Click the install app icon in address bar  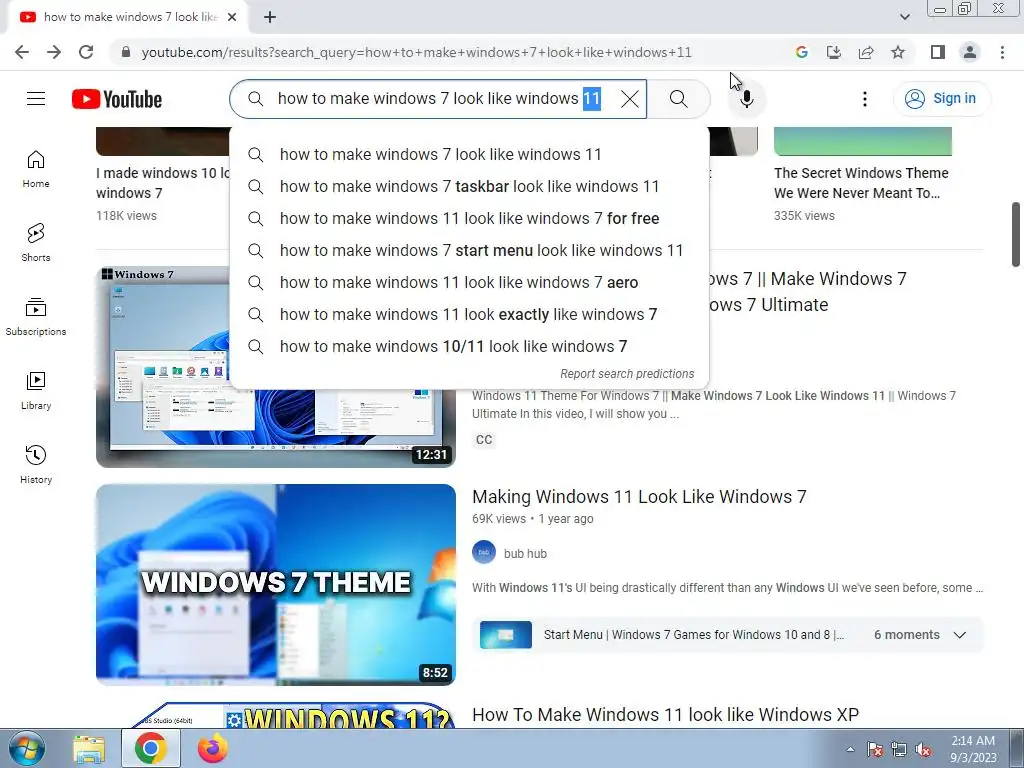pyautogui.click(x=833, y=52)
